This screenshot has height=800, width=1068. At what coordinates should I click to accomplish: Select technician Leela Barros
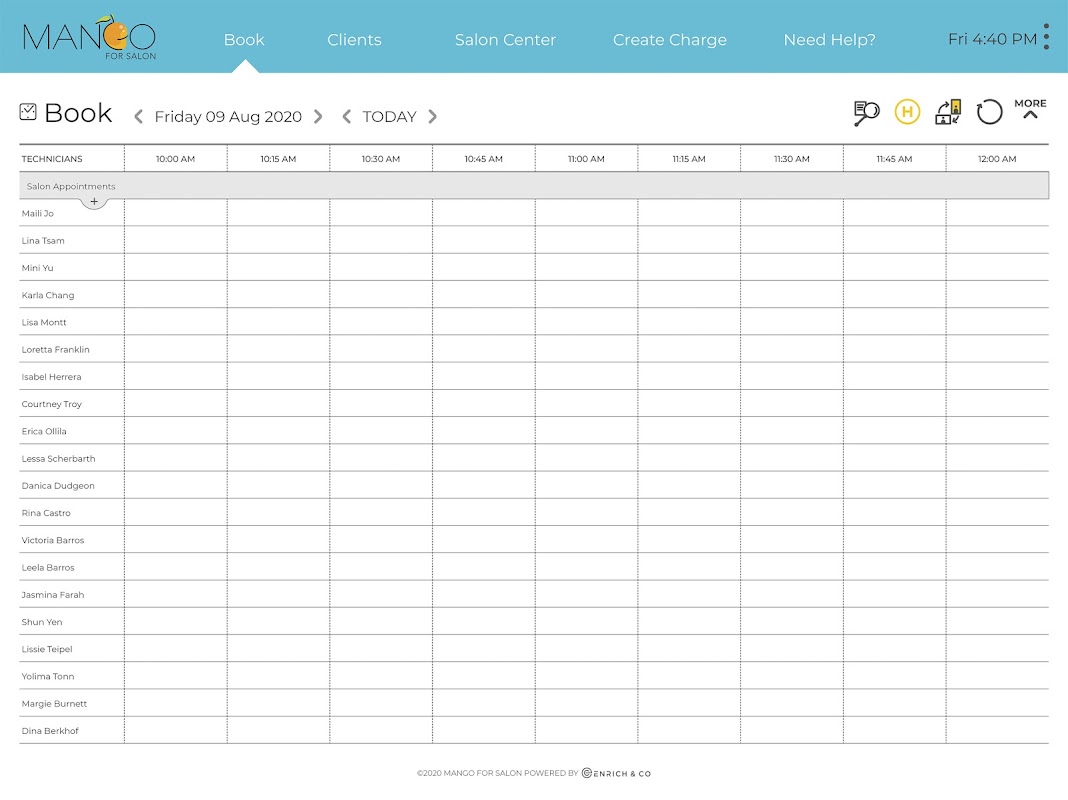pos(48,567)
